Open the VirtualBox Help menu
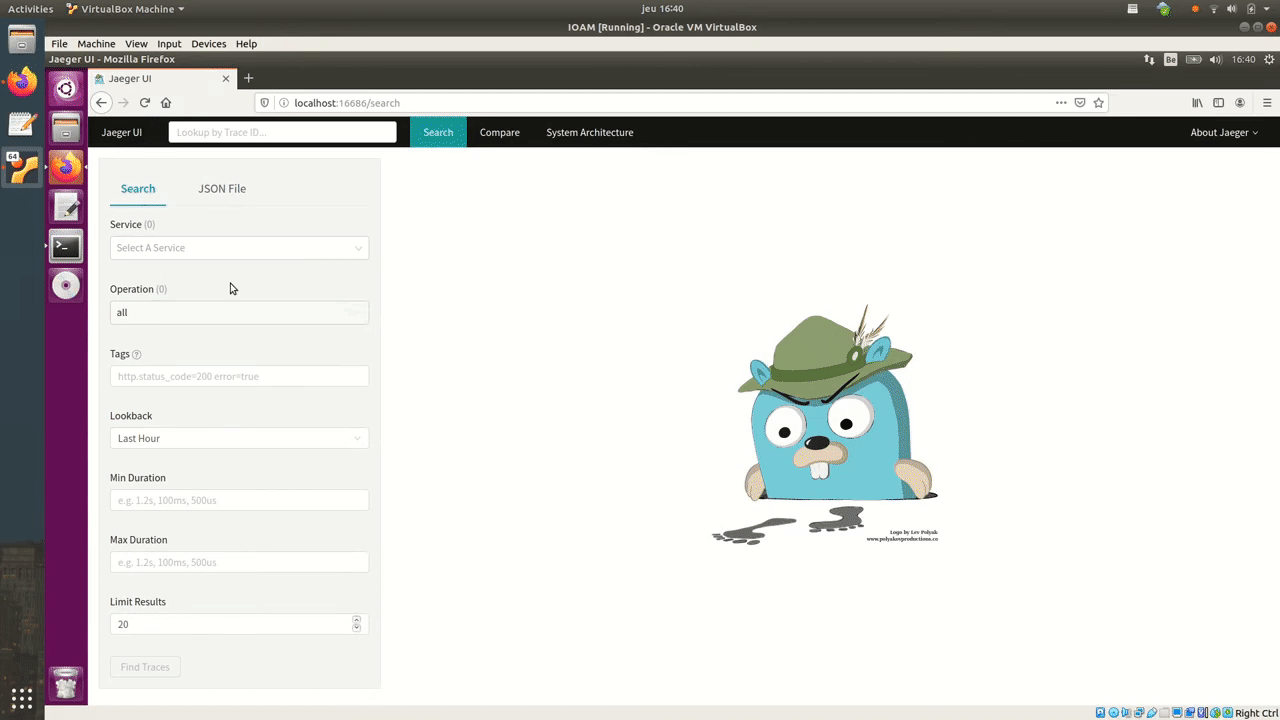 (x=246, y=44)
